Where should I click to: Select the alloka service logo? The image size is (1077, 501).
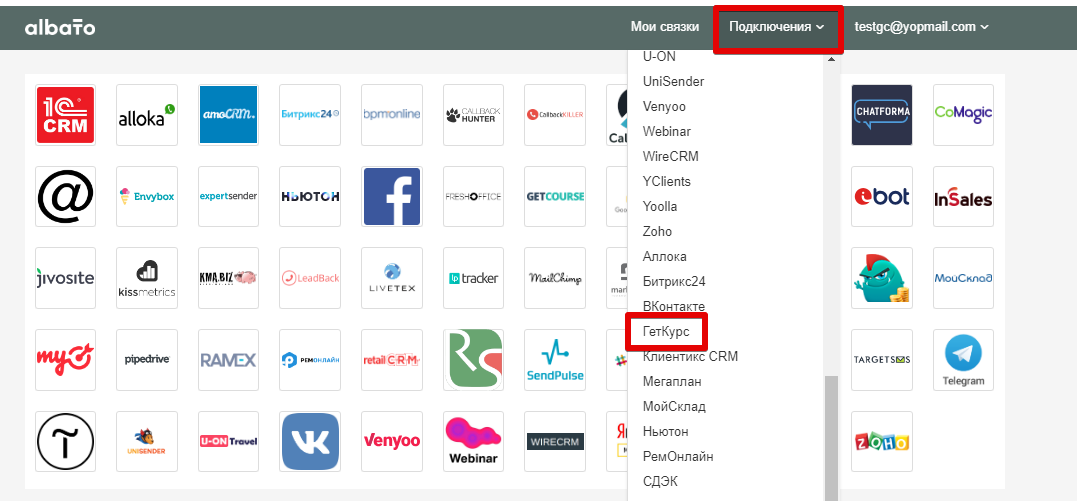coord(147,115)
